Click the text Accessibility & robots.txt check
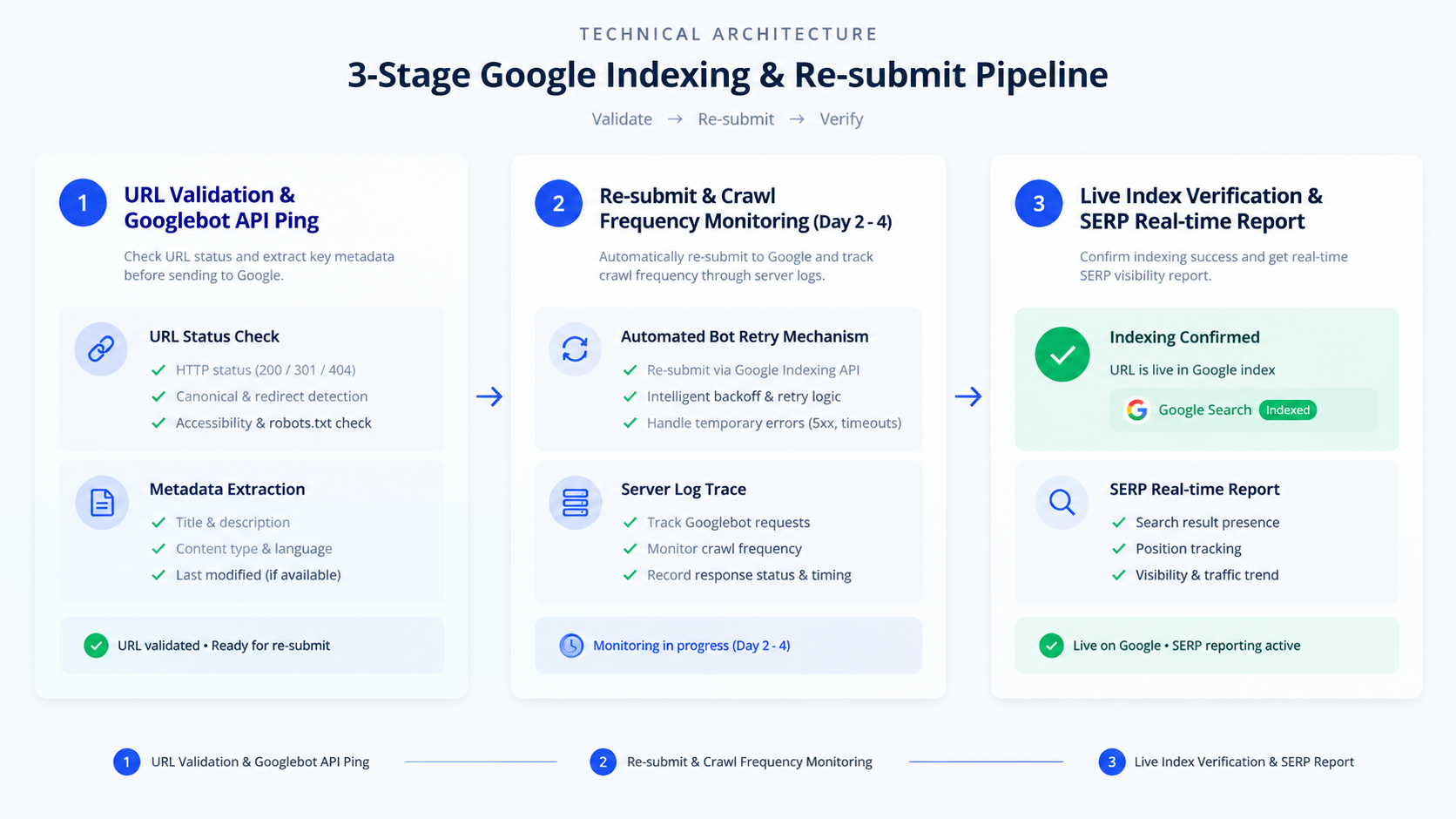Viewport: 1456px width, 819px height. click(273, 423)
